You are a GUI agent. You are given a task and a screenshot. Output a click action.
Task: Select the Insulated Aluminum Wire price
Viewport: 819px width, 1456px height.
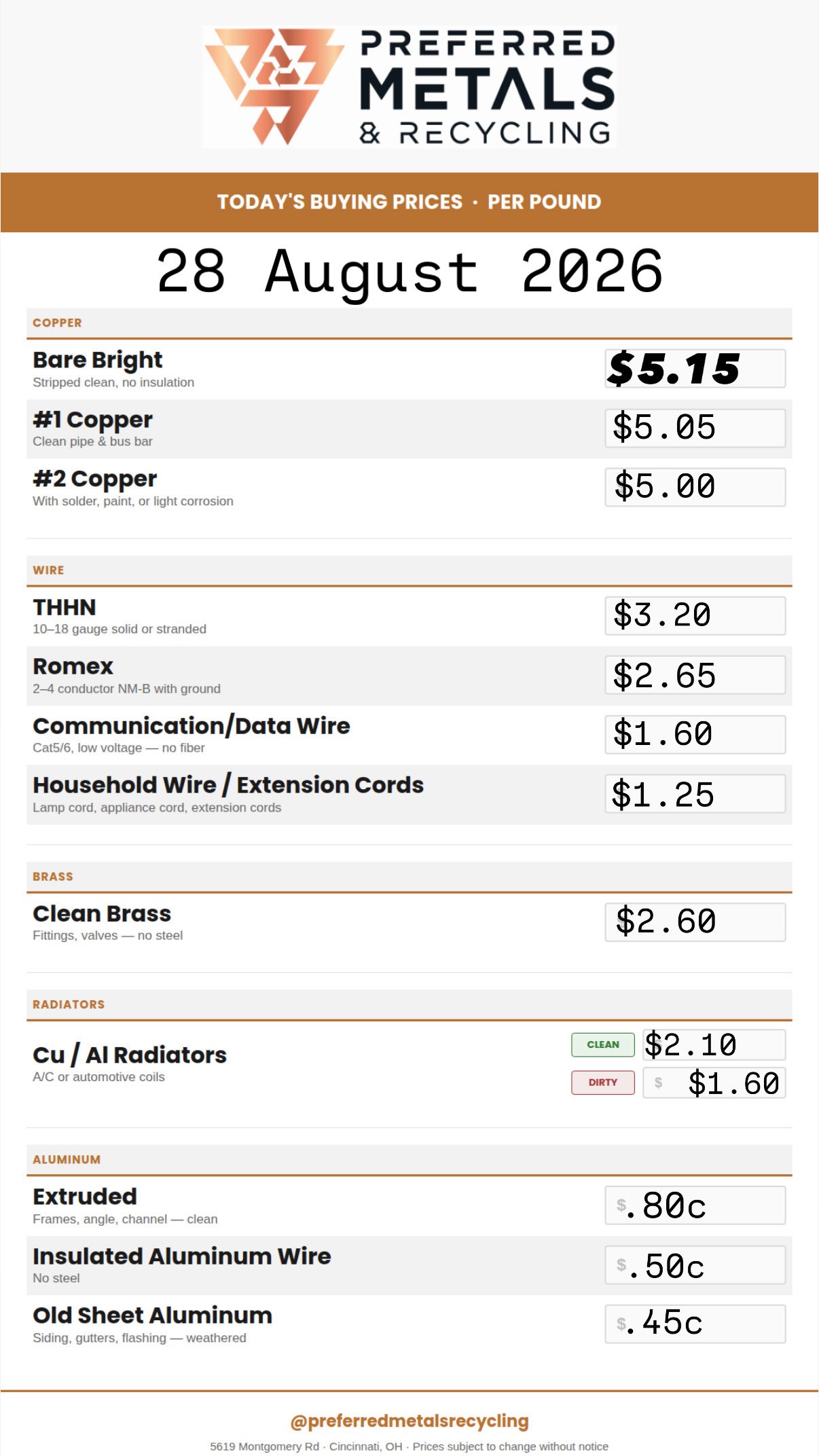pyautogui.click(x=695, y=1265)
